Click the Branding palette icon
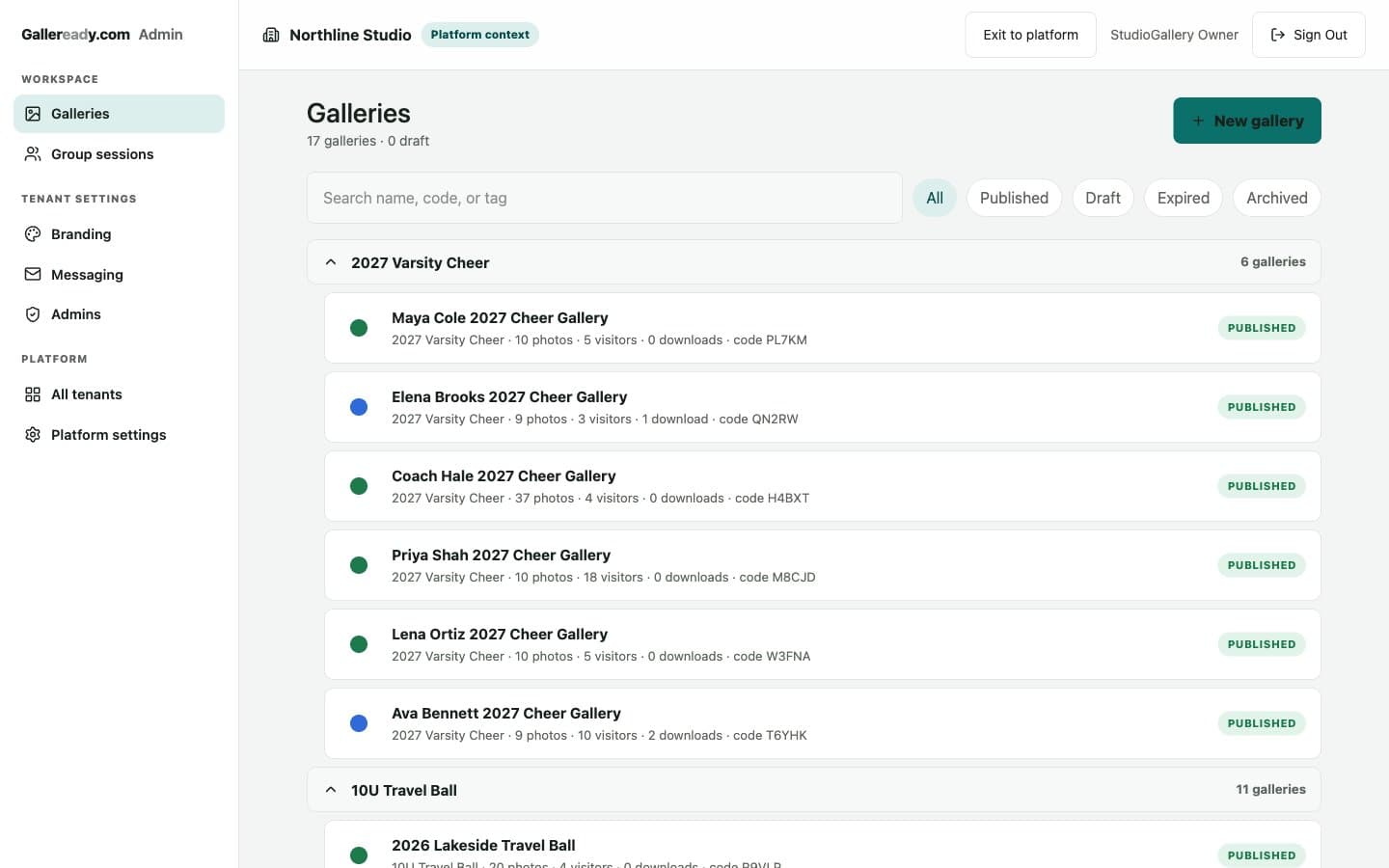 click(33, 234)
